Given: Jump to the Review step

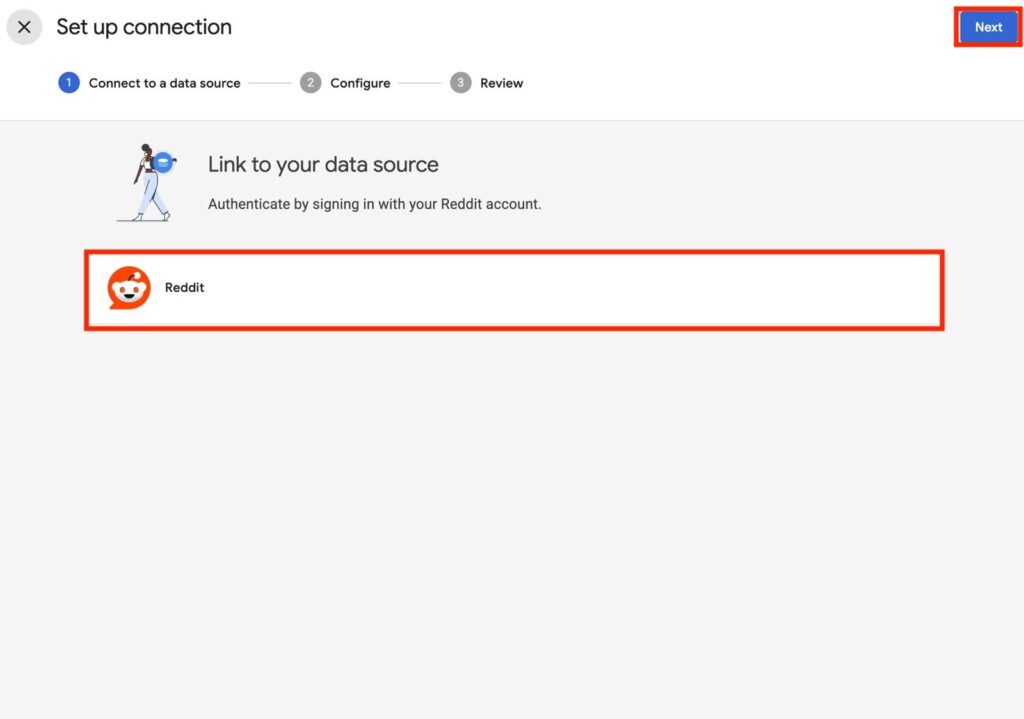Looking at the screenshot, I should (500, 83).
